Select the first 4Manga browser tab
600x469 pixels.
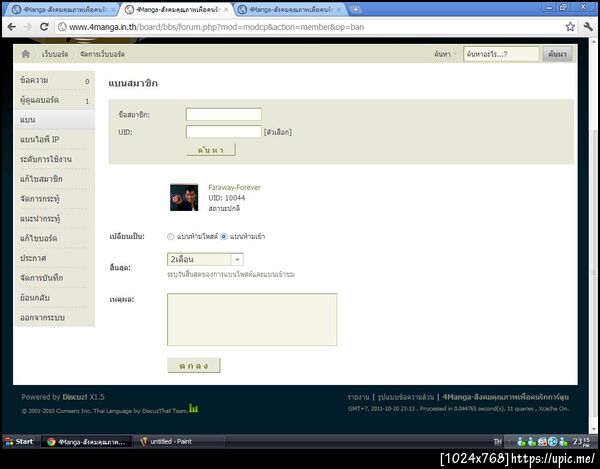click(62, 10)
